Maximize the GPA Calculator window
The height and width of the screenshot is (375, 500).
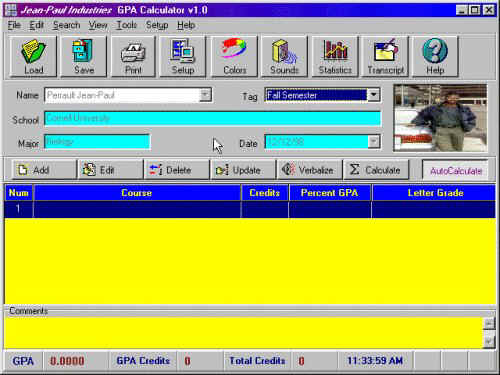(x=474, y=10)
